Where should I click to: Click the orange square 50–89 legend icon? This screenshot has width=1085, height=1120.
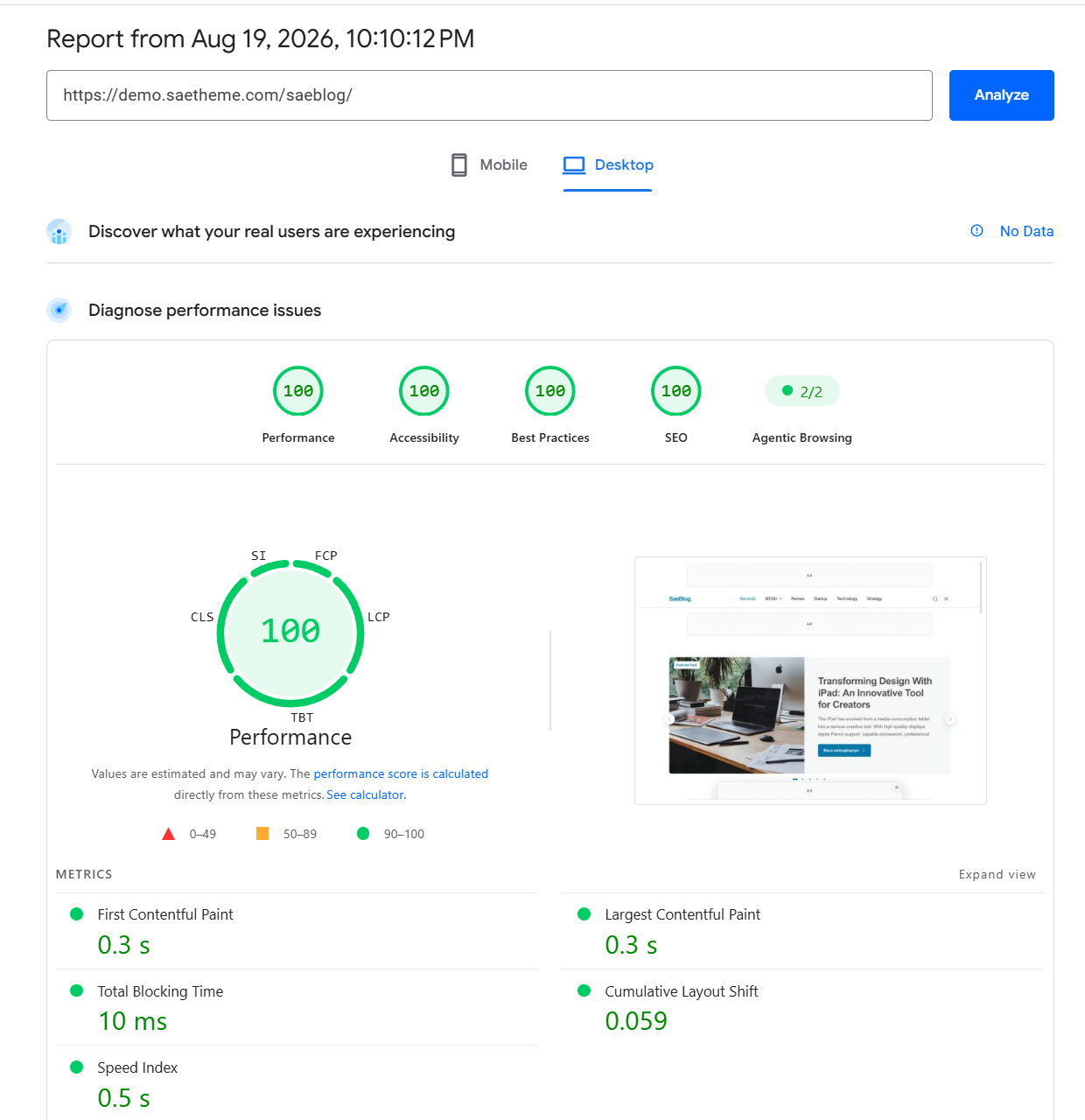pyautogui.click(x=262, y=834)
